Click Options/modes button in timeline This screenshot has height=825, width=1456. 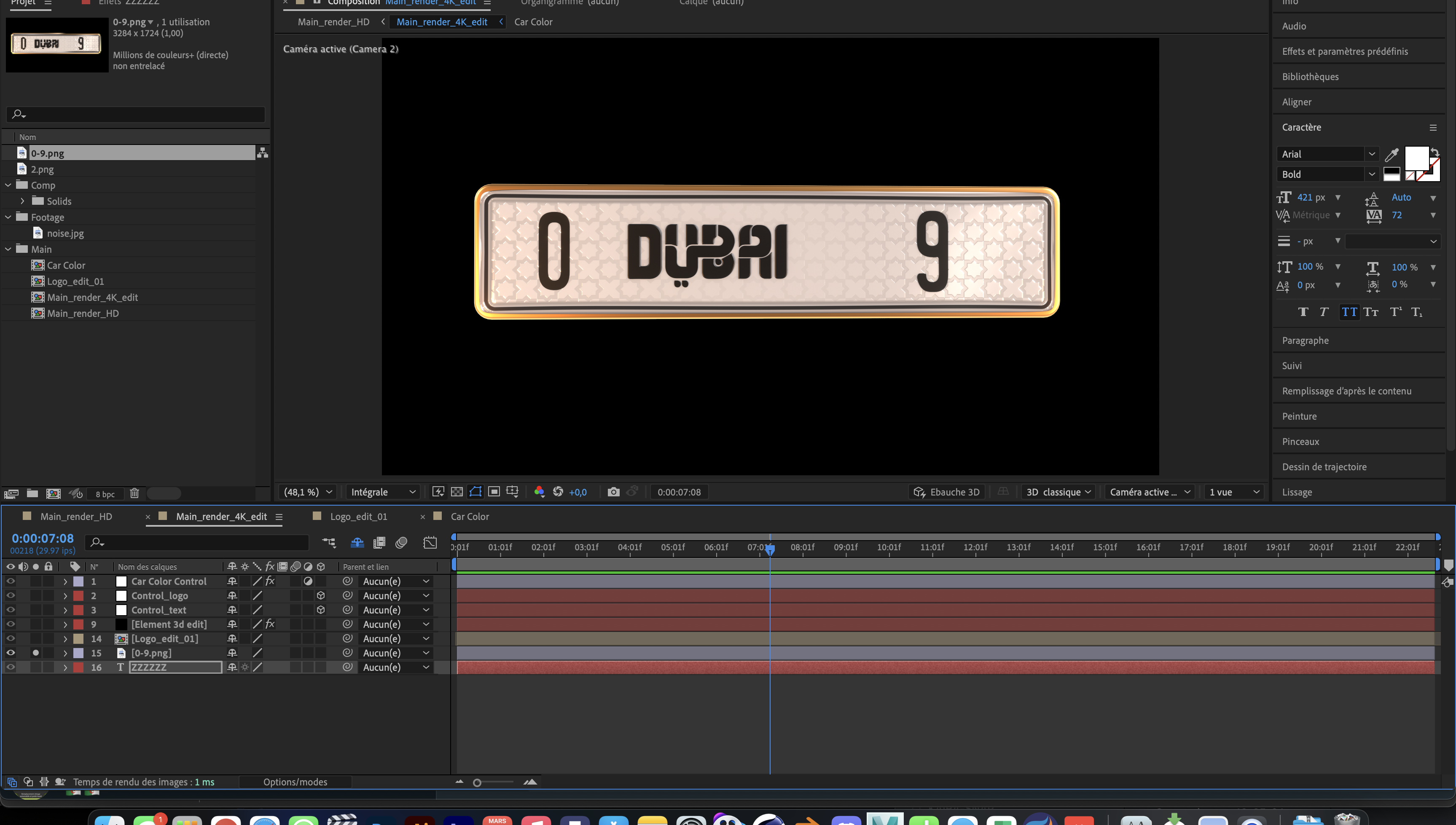point(295,782)
